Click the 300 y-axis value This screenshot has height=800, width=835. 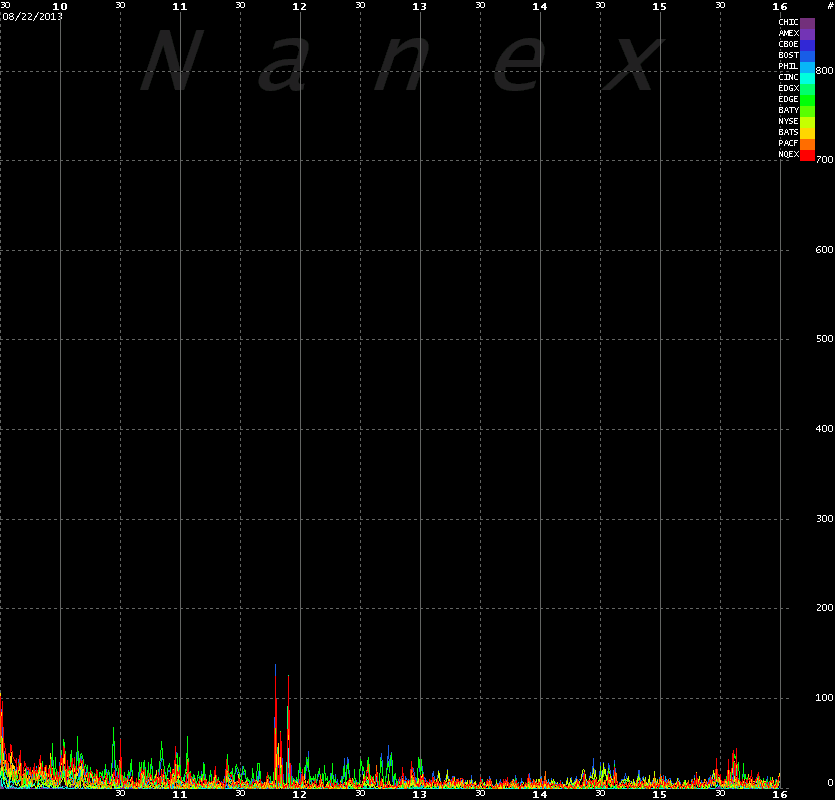click(x=824, y=519)
